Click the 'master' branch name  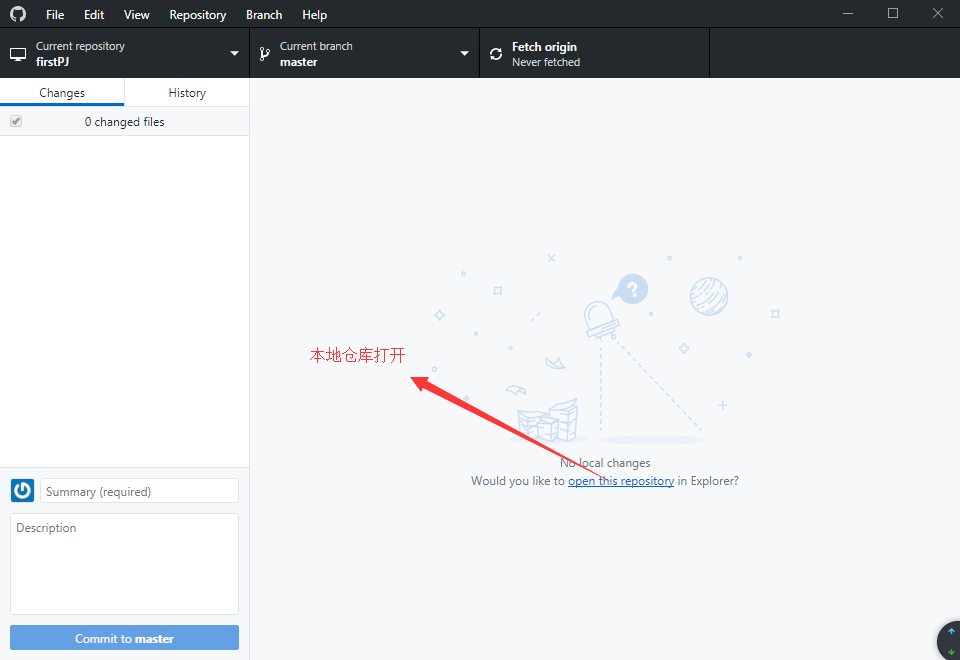(x=299, y=62)
